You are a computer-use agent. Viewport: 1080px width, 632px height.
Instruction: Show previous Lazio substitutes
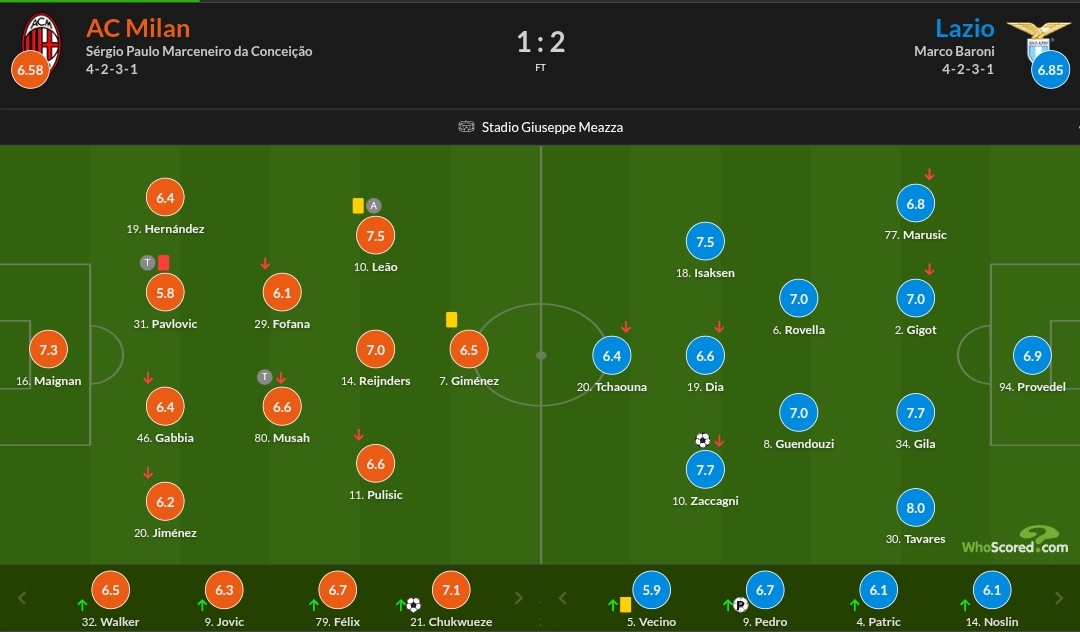(562, 598)
